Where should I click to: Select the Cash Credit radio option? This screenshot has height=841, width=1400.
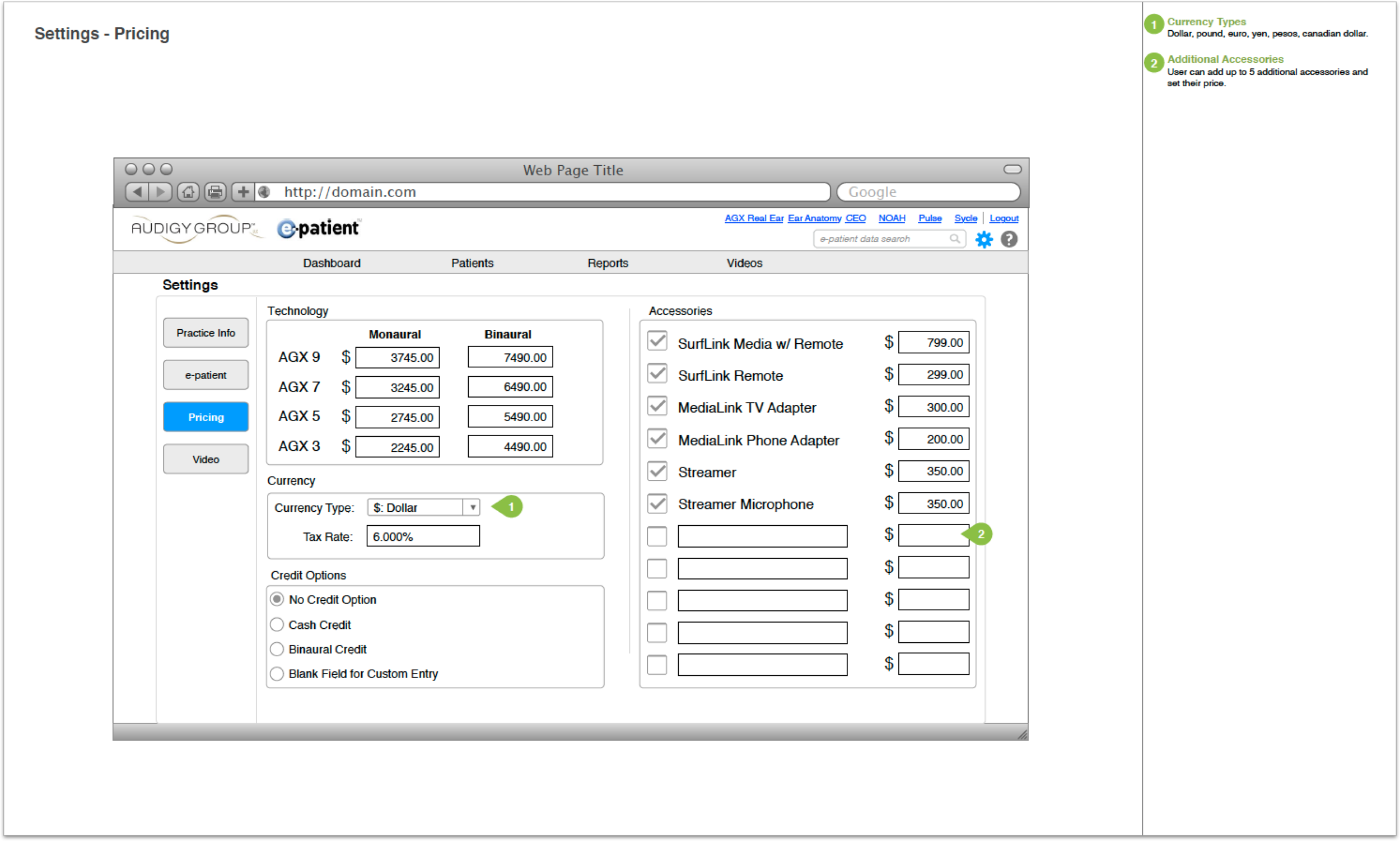point(277,624)
